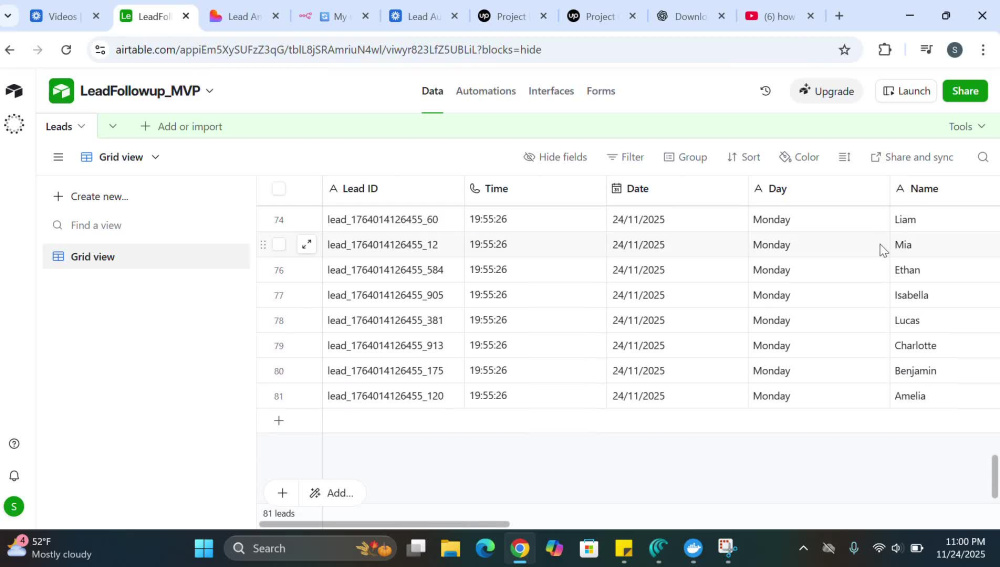
Task: Click the Launch button
Action: (x=906, y=91)
